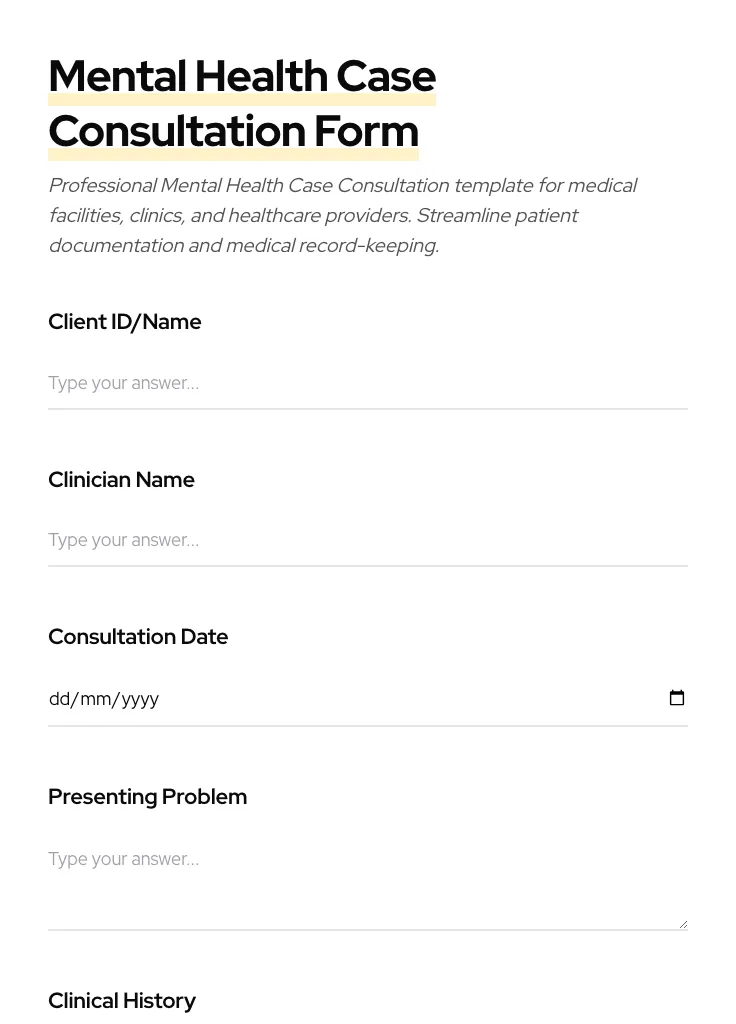Select the dd segment of the date field
Image resolution: width=736 pixels, height=1024 pixels.
pyautogui.click(x=60, y=698)
